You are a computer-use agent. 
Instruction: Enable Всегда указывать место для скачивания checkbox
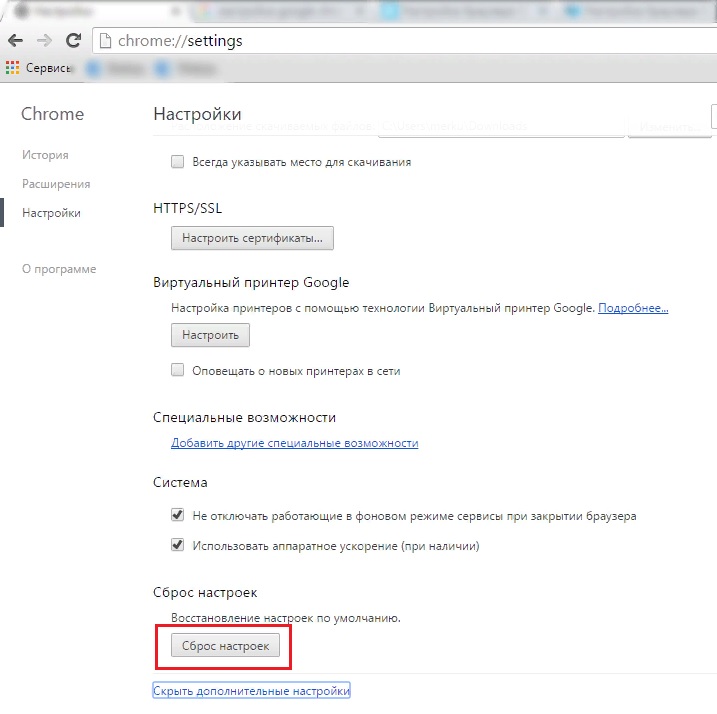(177, 162)
